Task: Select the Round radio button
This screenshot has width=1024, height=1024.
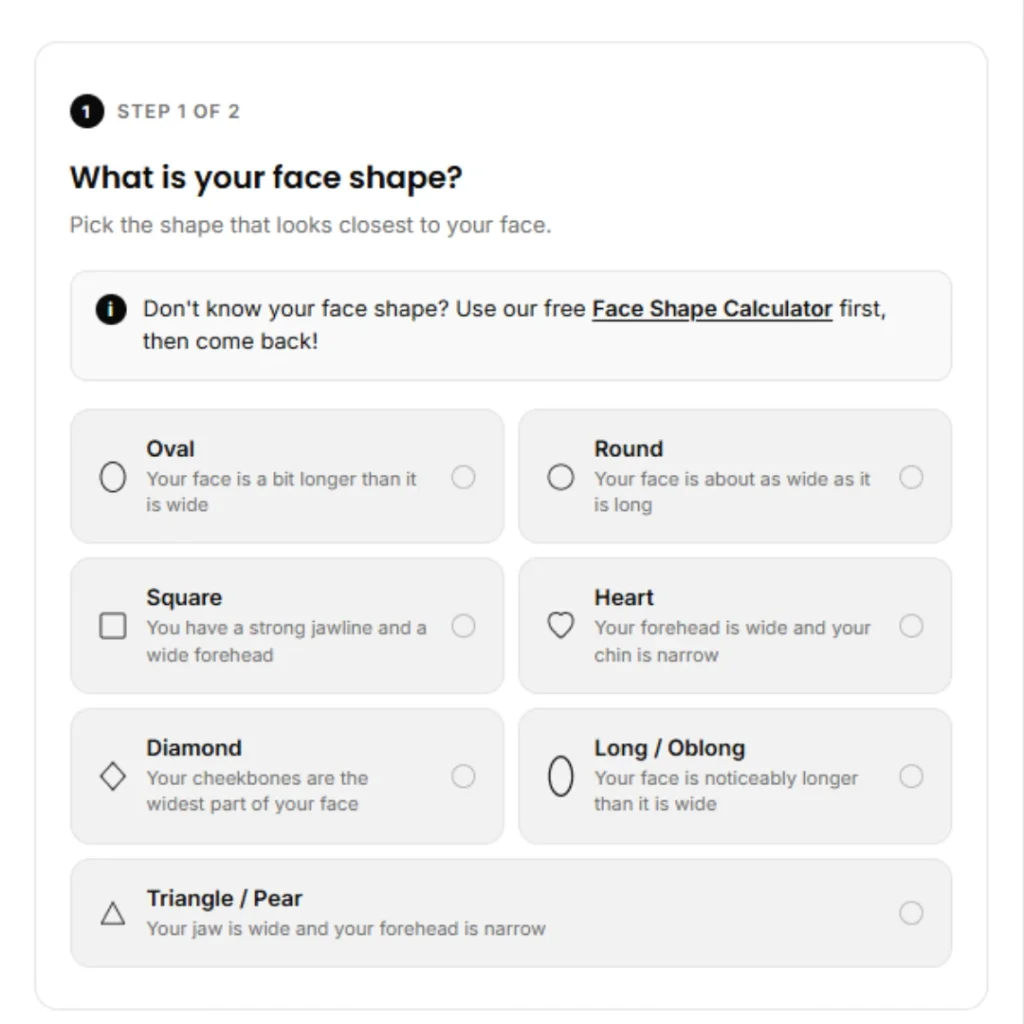Action: coord(911,477)
